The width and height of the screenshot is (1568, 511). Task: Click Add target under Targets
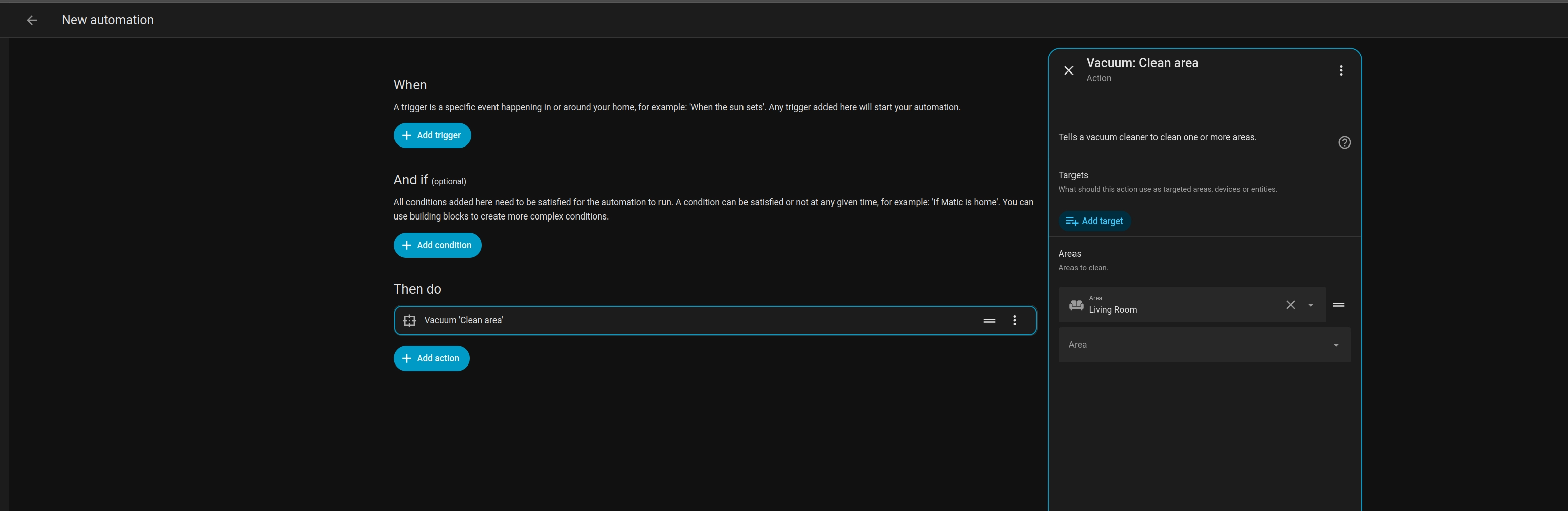[1095, 221]
